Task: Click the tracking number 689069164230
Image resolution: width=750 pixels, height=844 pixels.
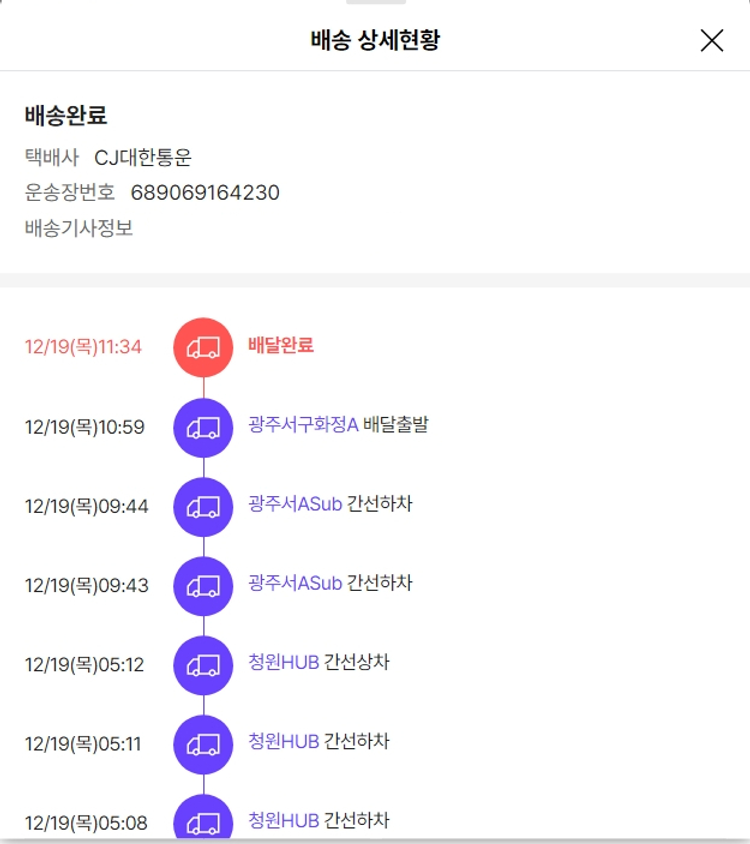Action: (205, 192)
